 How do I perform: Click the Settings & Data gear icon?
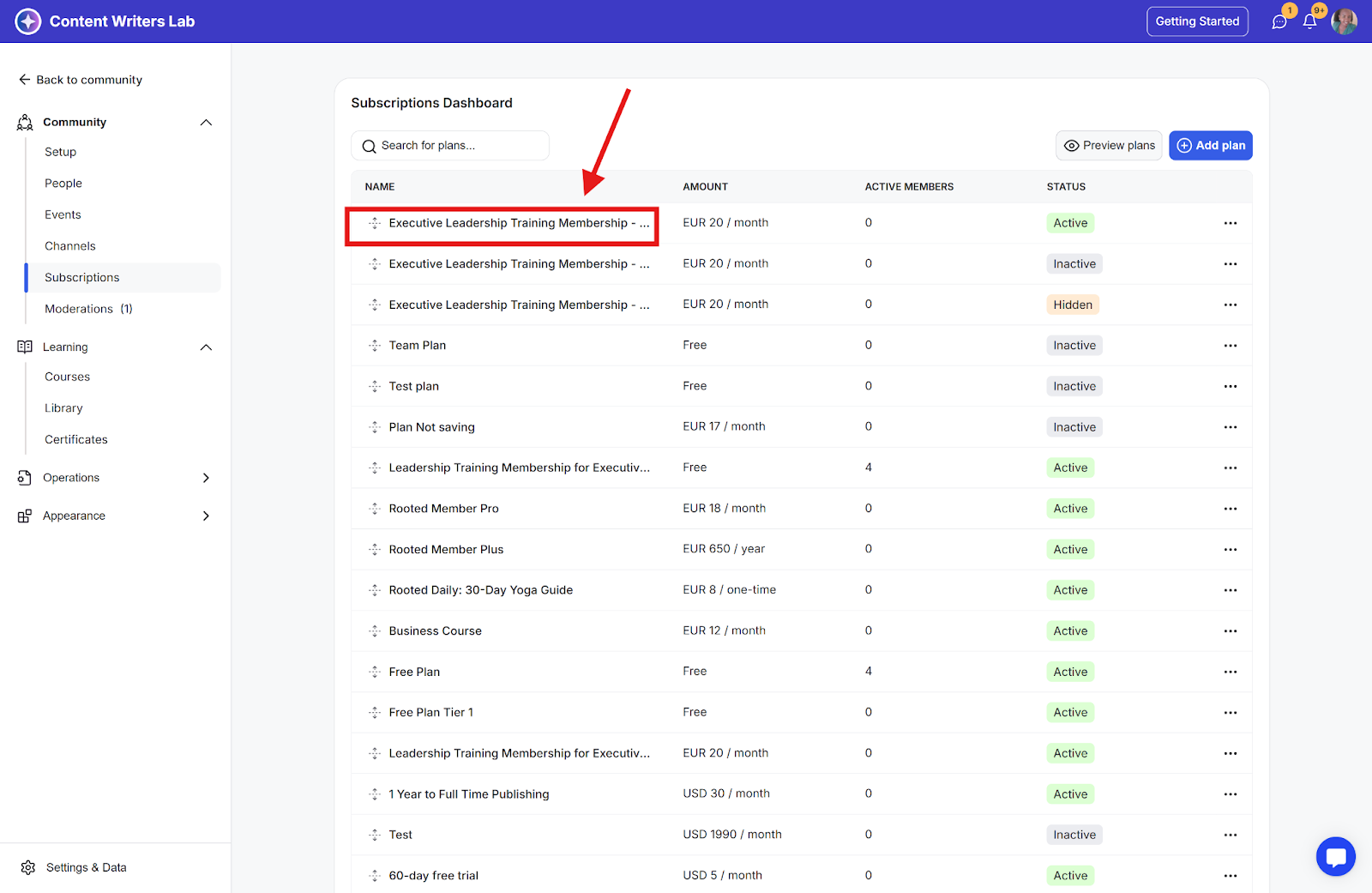pos(28,867)
